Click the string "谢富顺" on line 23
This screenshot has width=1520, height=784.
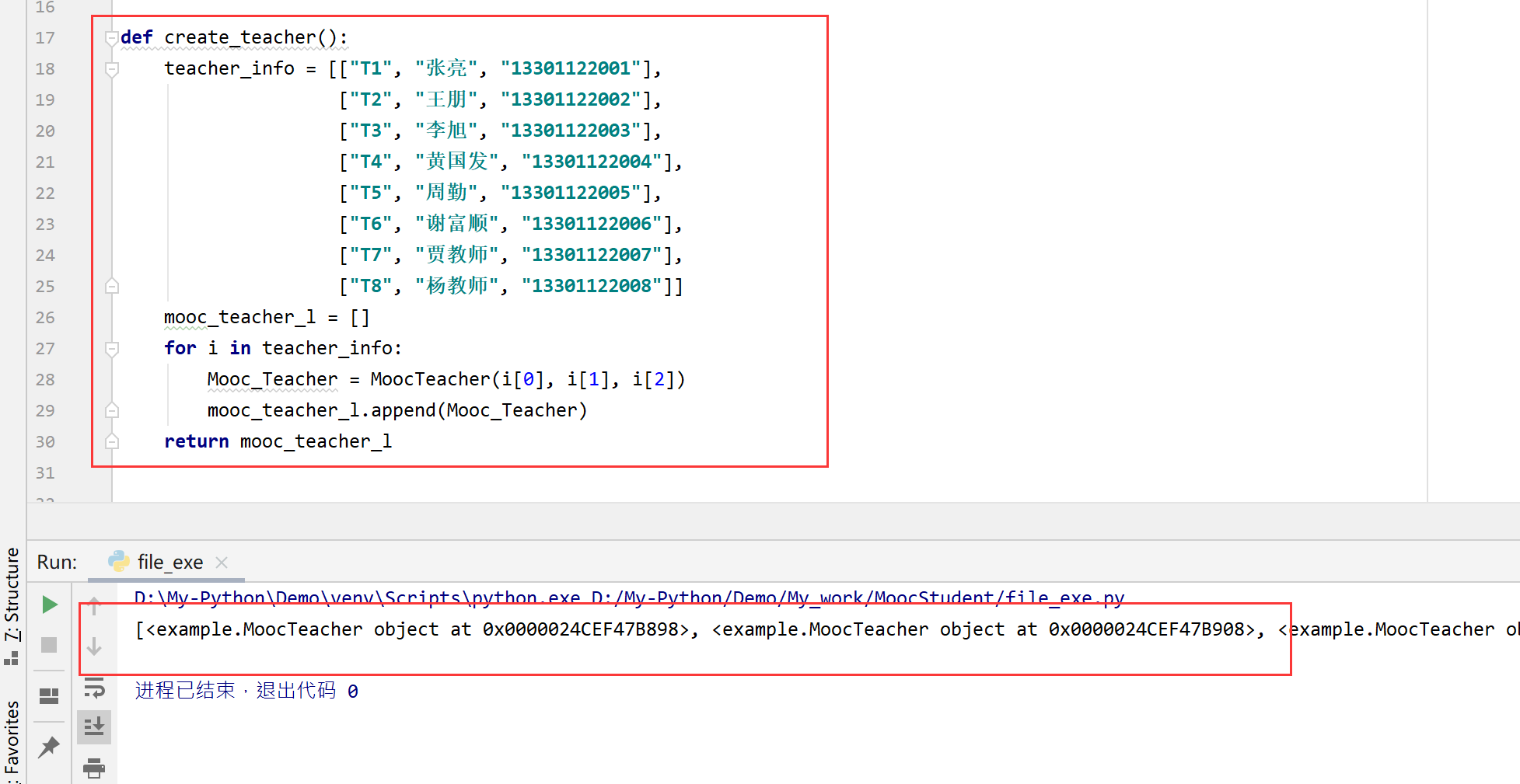pos(457,224)
